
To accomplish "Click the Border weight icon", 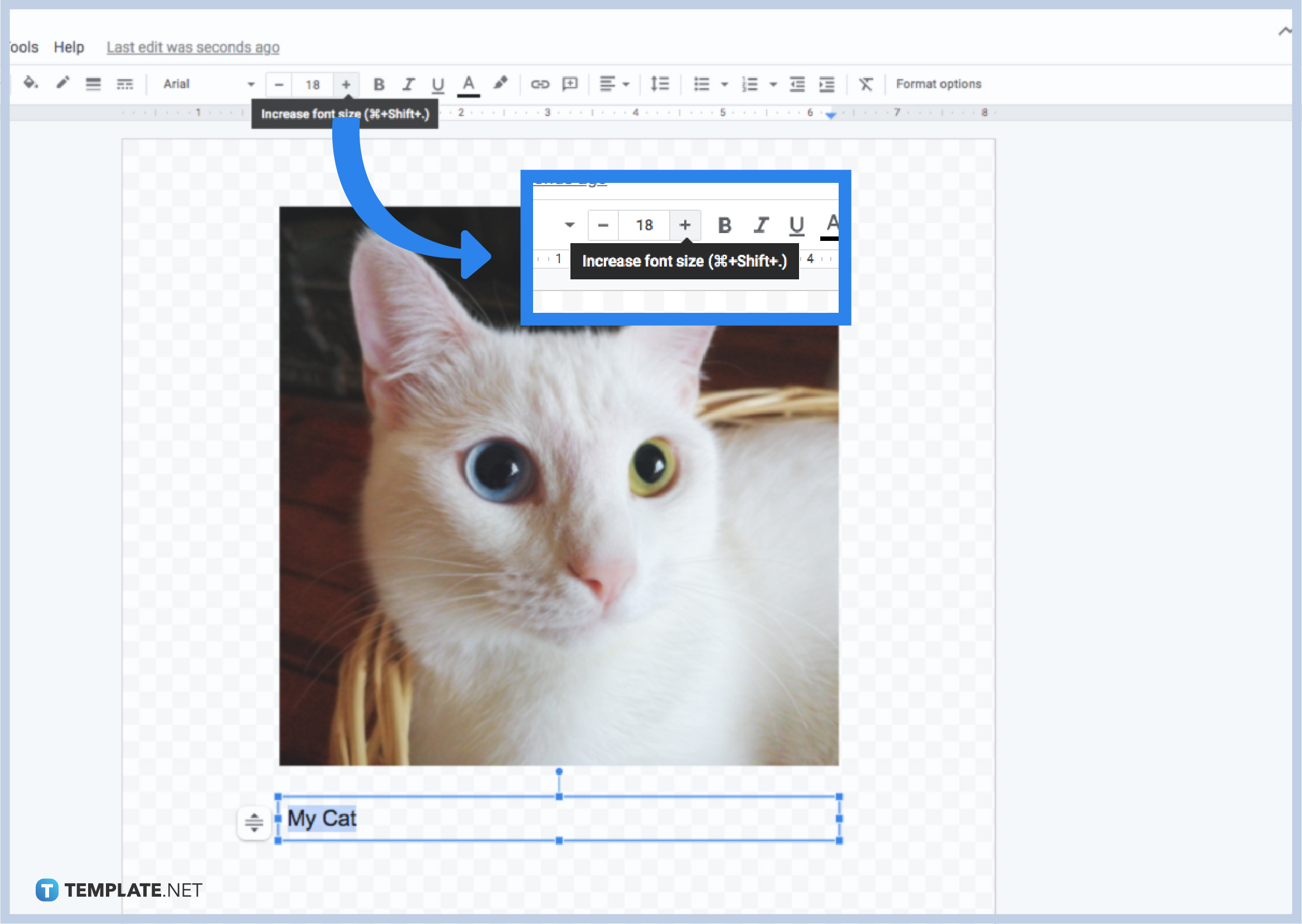I will pos(93,84).
